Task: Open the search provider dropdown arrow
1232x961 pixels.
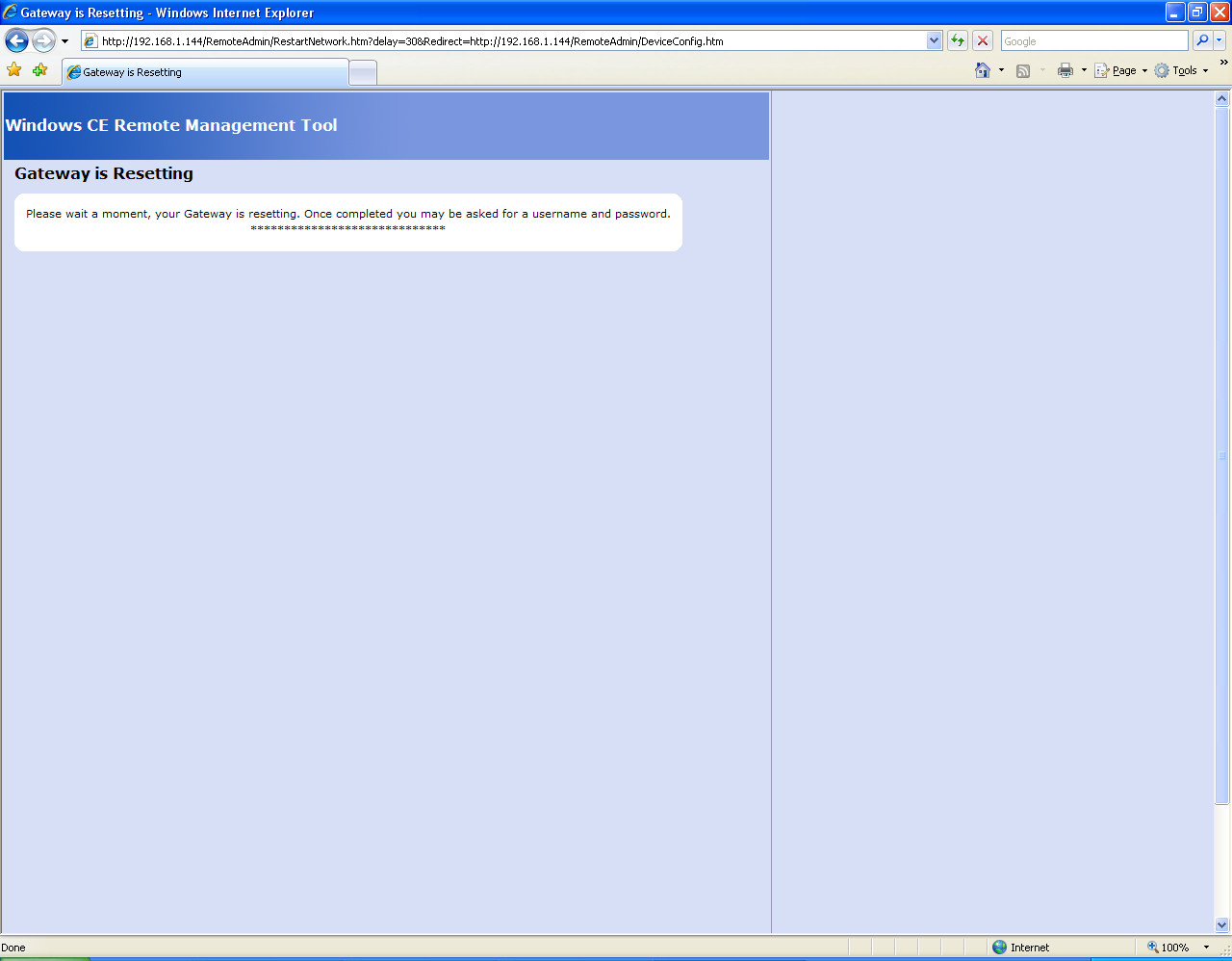Action: click(x=1219, y=40)
